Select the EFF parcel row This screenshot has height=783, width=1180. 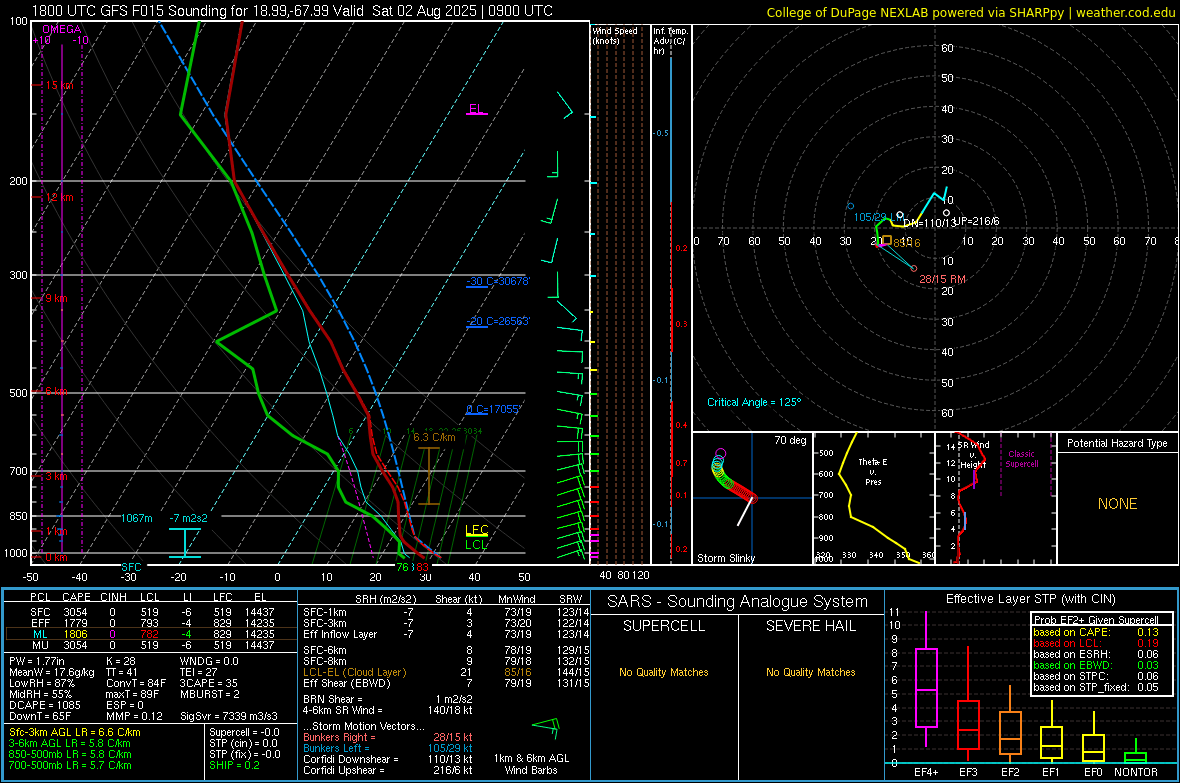pyautogui.click(x=151, y=623)
